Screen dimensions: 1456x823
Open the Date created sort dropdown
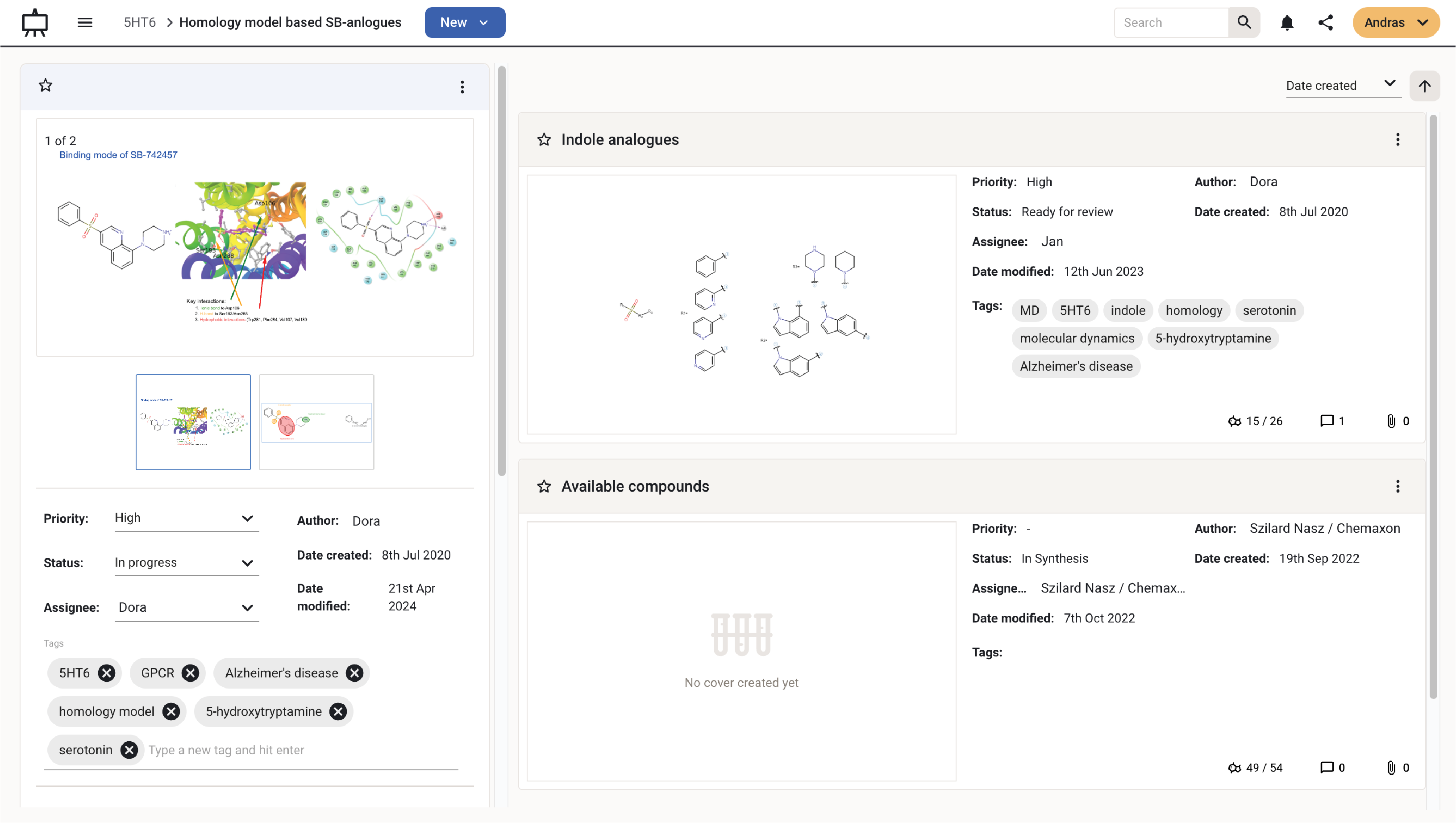tap(1342, 85)
